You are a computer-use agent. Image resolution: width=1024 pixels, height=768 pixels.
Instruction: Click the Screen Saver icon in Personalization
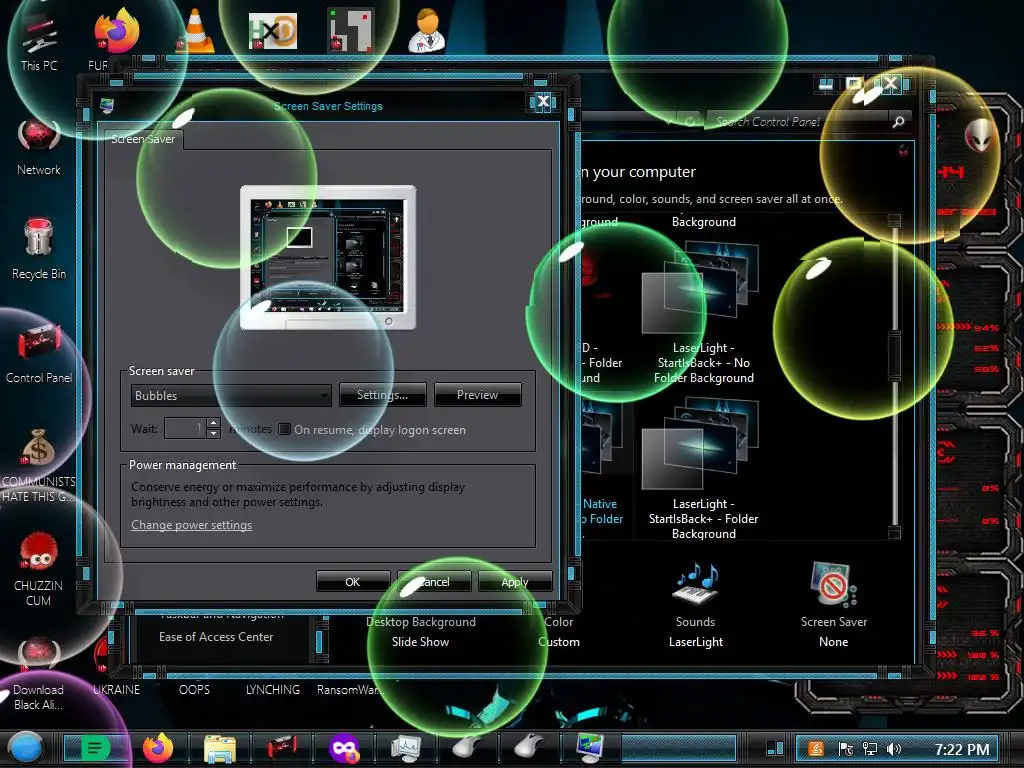click(833, 583)
